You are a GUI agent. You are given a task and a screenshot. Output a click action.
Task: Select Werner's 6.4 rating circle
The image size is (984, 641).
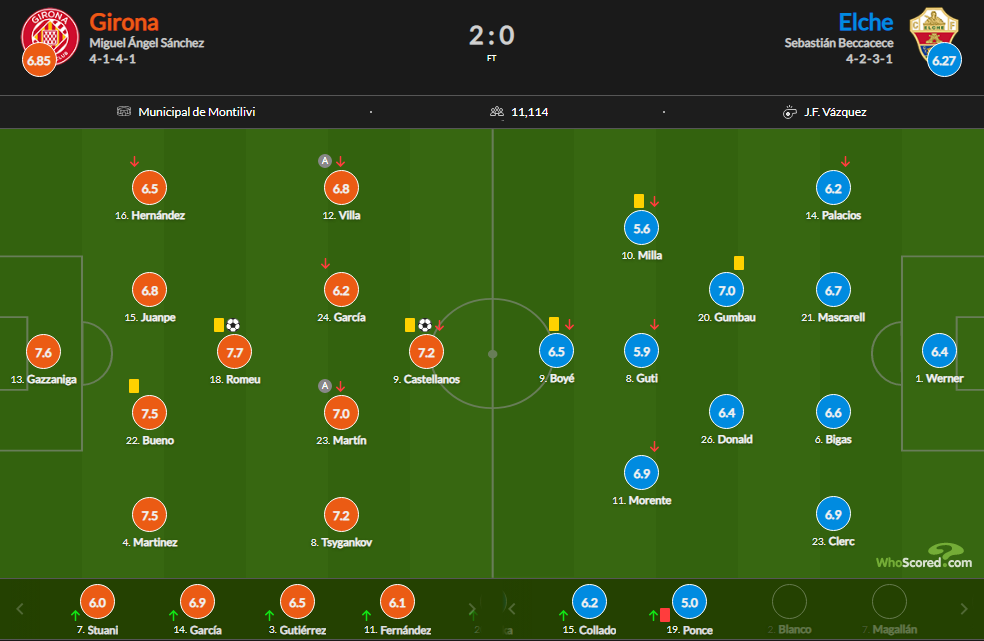[939, 352]
